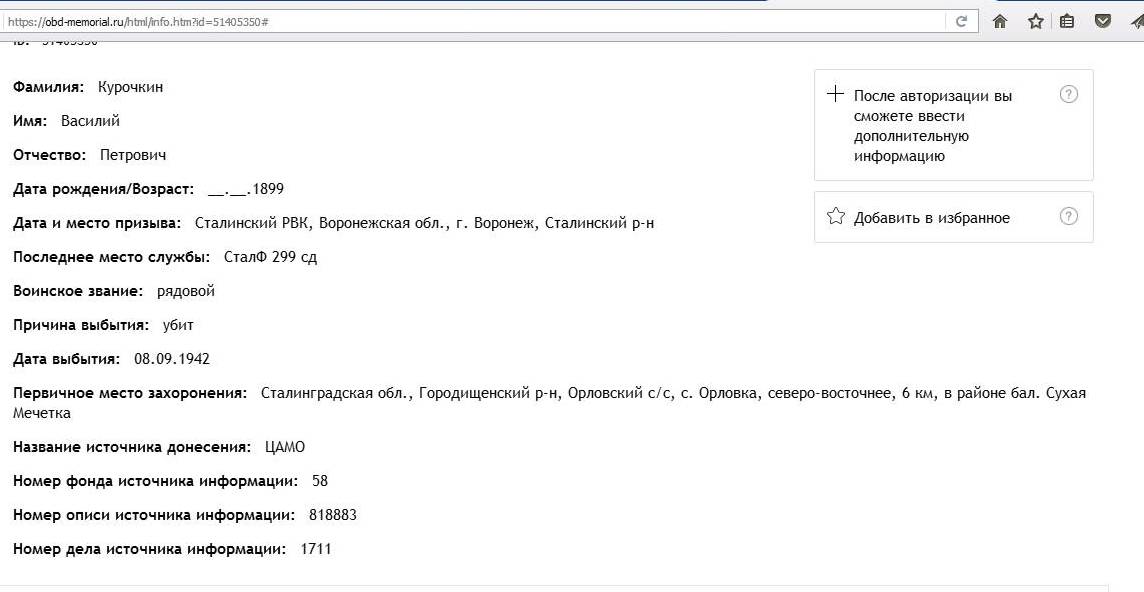
Task: Click the surname value 'Курочкин'
Action: [x=130, y=87]
